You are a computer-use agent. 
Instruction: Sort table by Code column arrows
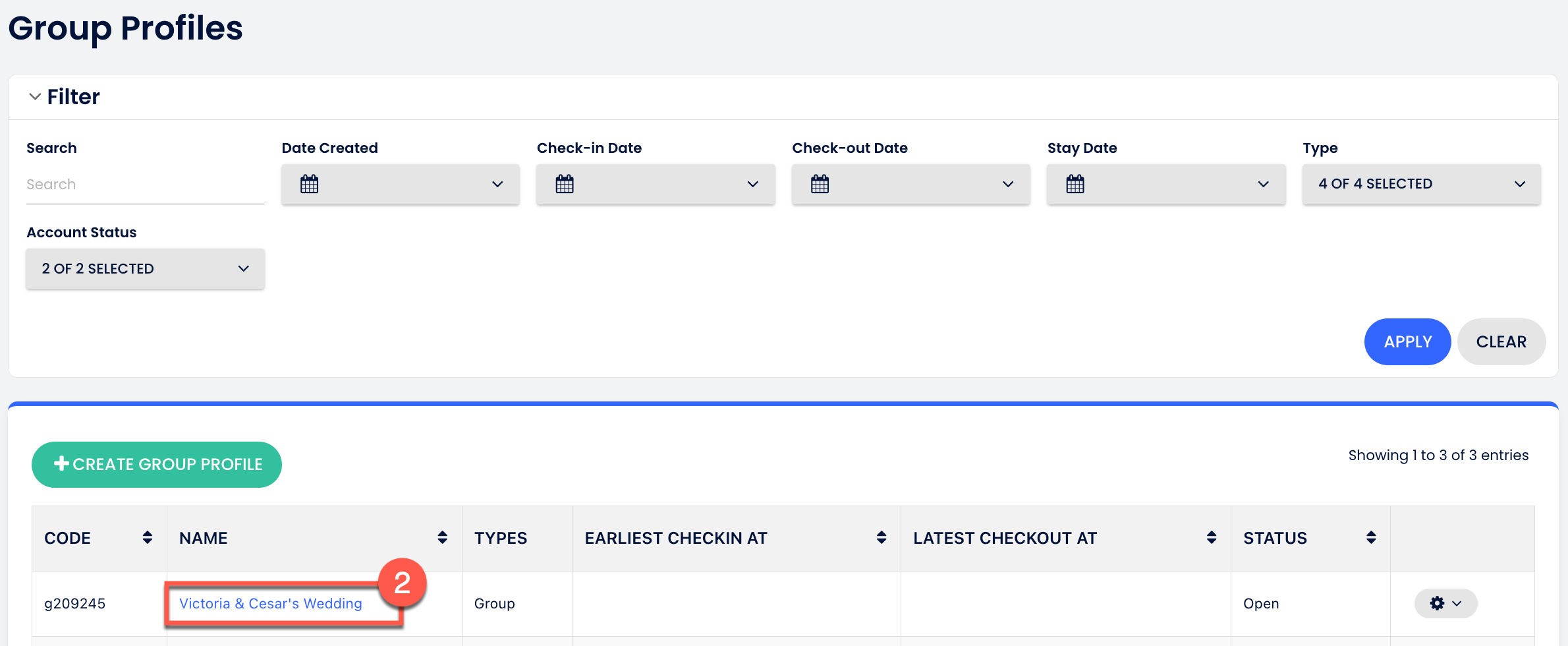tap(148, 538)
